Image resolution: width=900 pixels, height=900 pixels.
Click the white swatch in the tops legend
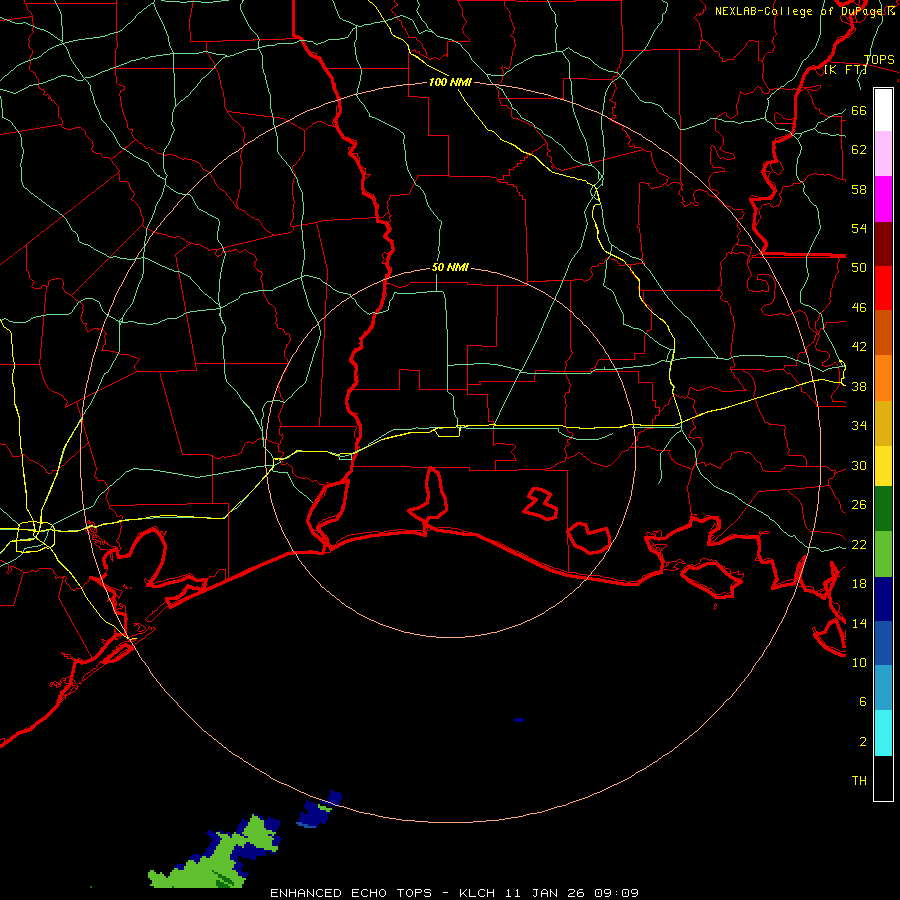883,110
